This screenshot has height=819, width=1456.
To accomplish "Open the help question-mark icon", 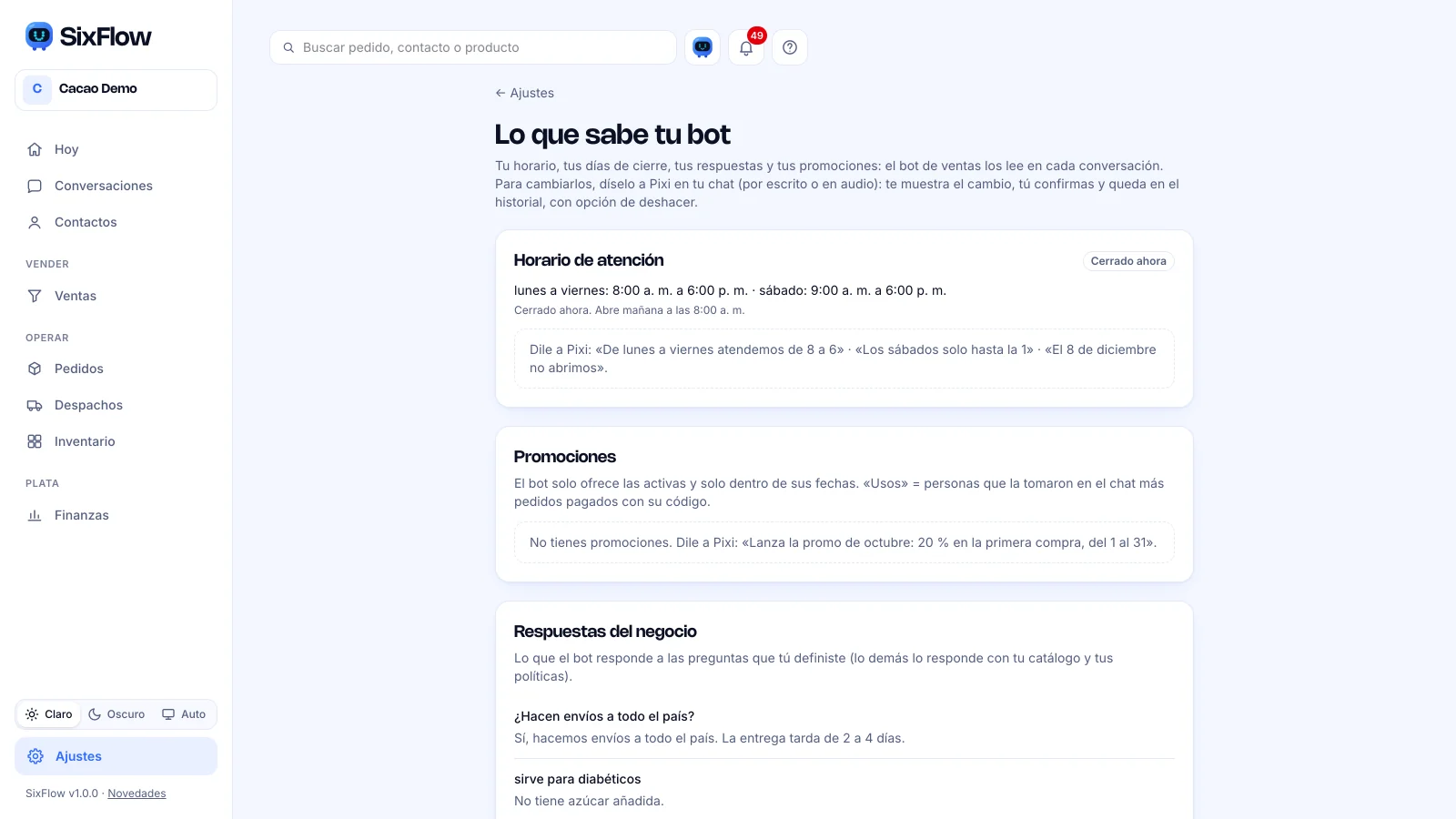I will 790,47.
